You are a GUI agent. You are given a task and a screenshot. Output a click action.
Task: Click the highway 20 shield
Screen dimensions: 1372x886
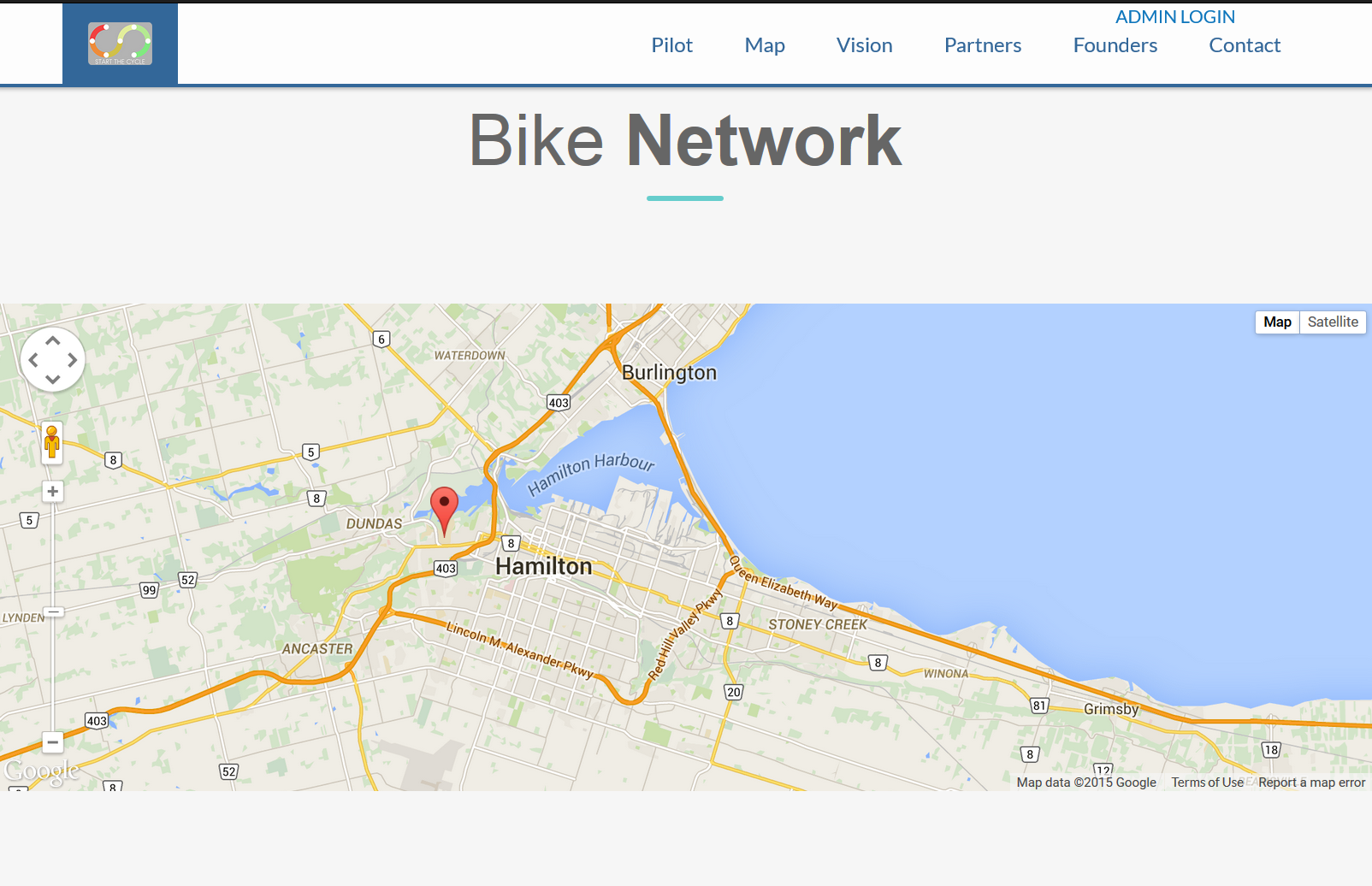click(x=734, y=692)
